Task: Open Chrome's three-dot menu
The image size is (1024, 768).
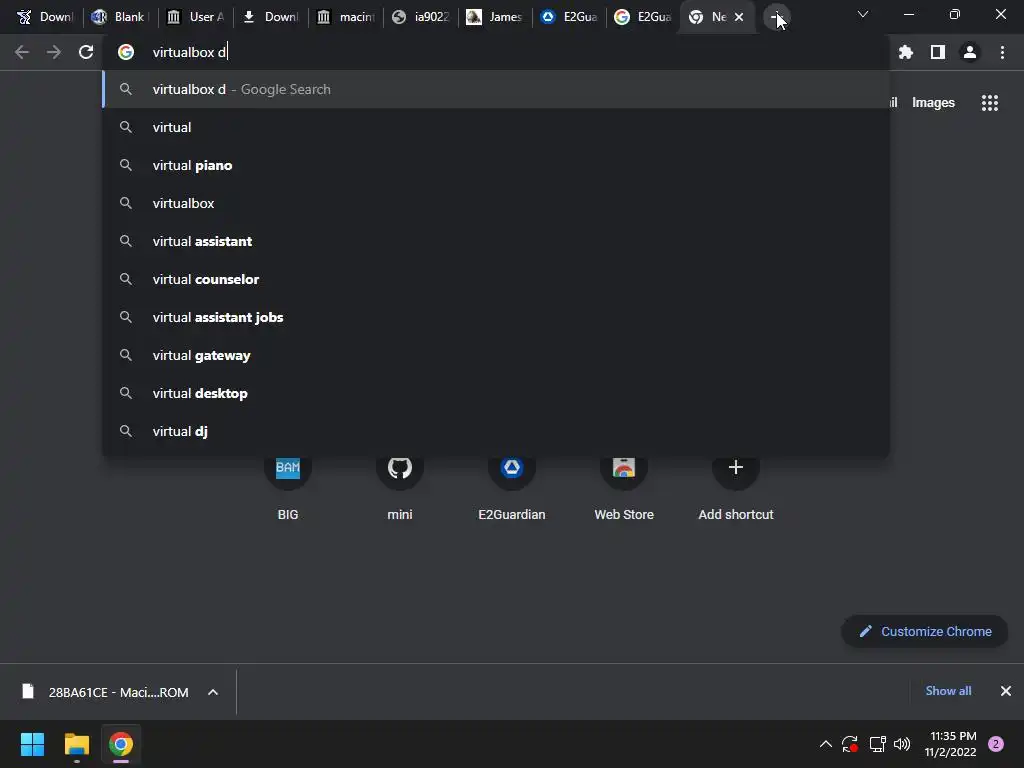Action: point(1002,52)
